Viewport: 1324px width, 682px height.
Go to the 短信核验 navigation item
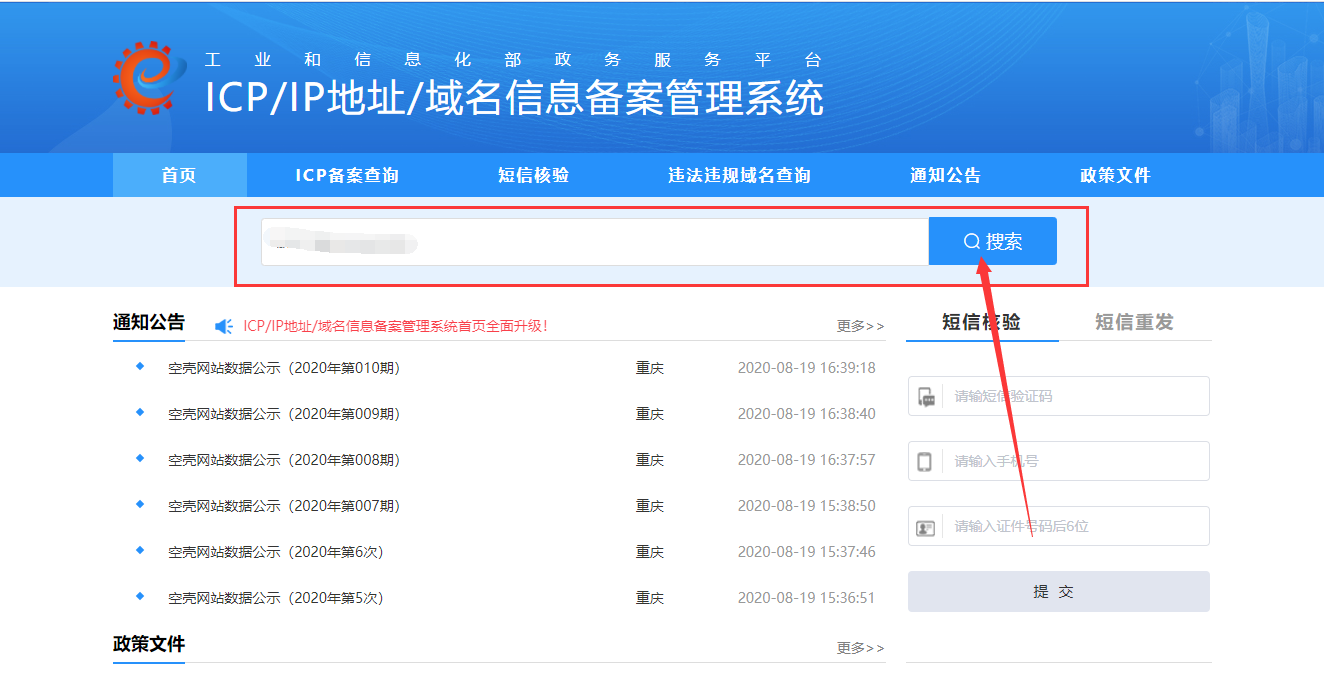point(533,175)
